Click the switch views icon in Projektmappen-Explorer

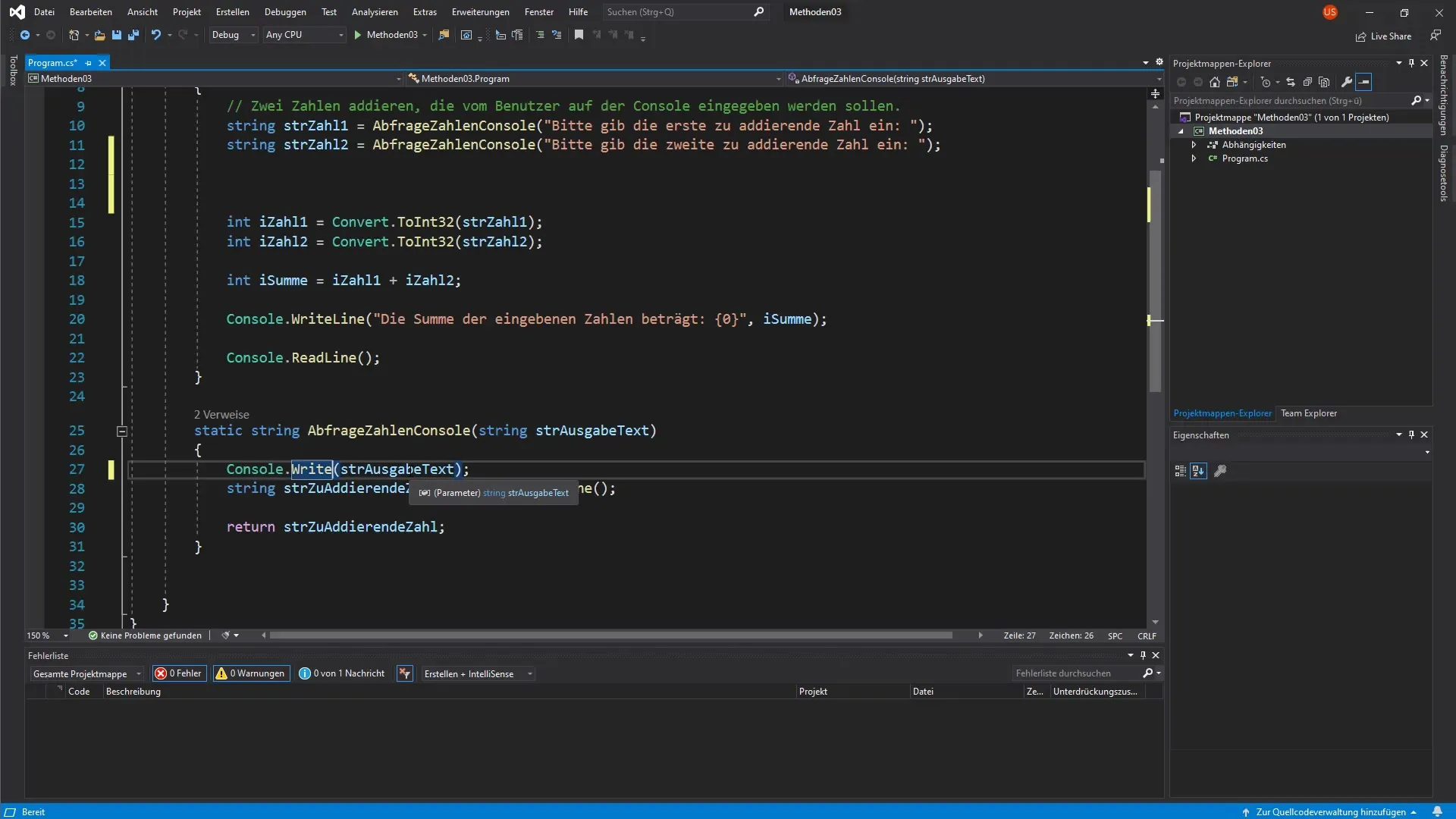1232,82
